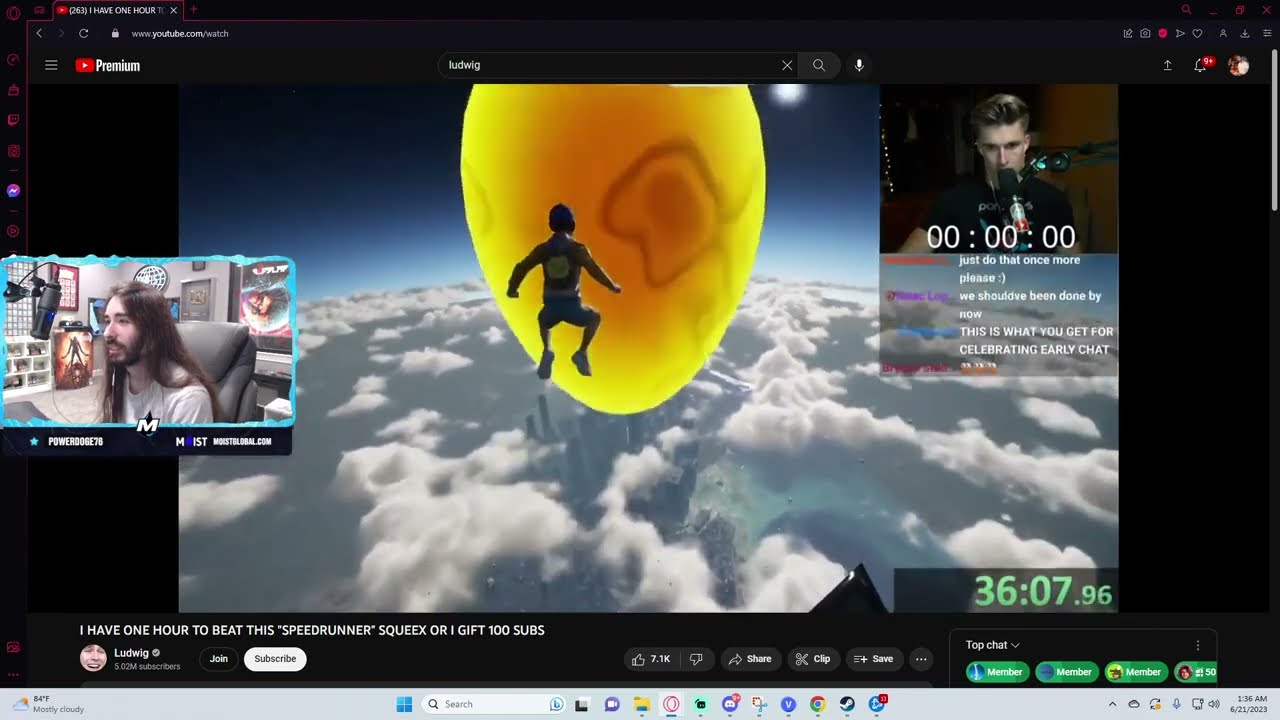The height and width of the screenshot is (720, 1280).
Task: Open the YouTube Create upload icon
Action: coord(1167,65)
